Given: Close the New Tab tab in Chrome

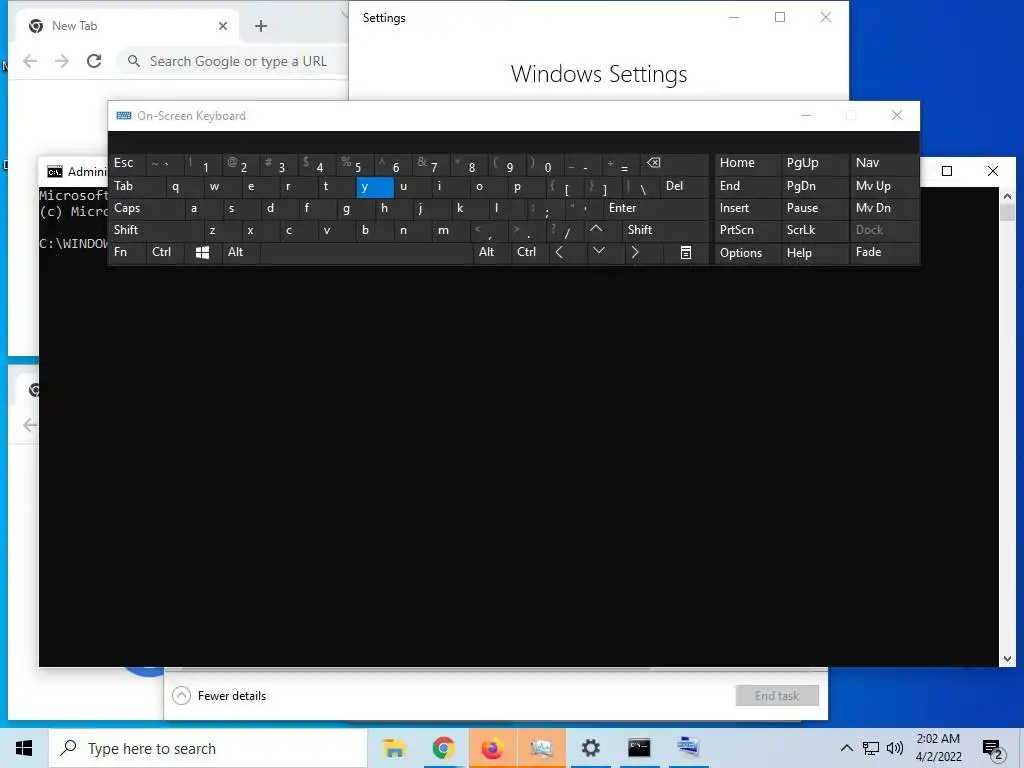Looking at the screenshot, I should [223, 26].
